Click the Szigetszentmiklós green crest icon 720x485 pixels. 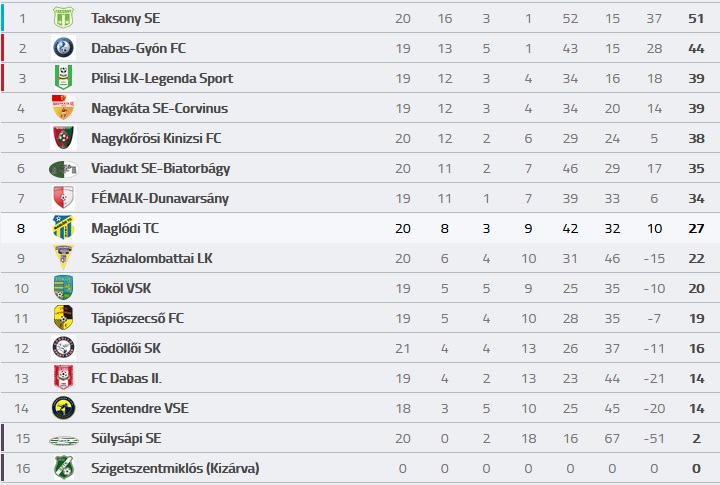click(63, 468)
